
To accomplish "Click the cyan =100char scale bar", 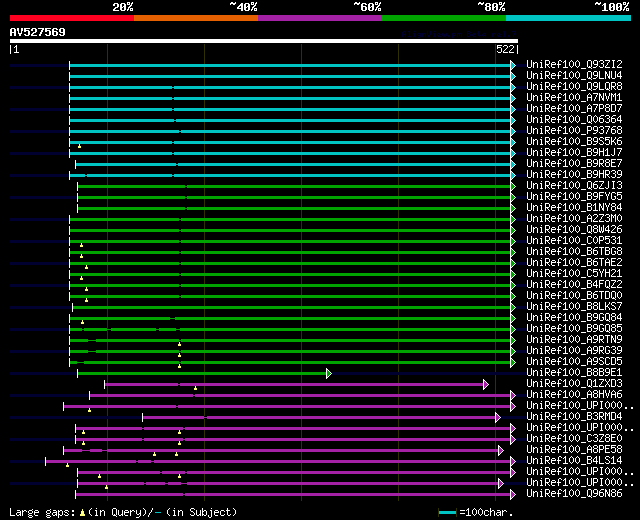I will pyautogui.click(x=447, y=513).
